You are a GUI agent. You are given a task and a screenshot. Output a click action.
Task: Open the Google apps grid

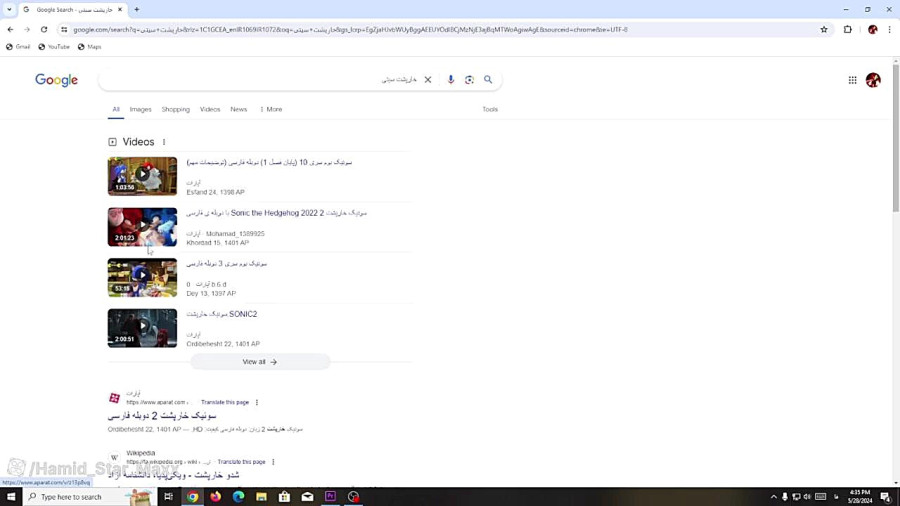(852, 80)
